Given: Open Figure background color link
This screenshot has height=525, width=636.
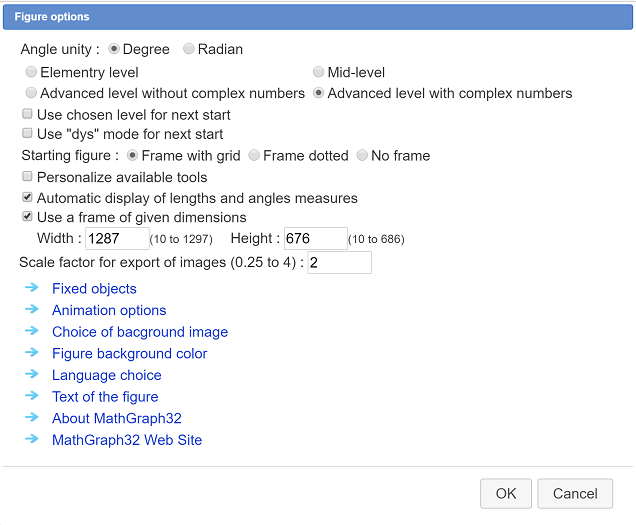Looking at the screenshot, I should [129, 353].
